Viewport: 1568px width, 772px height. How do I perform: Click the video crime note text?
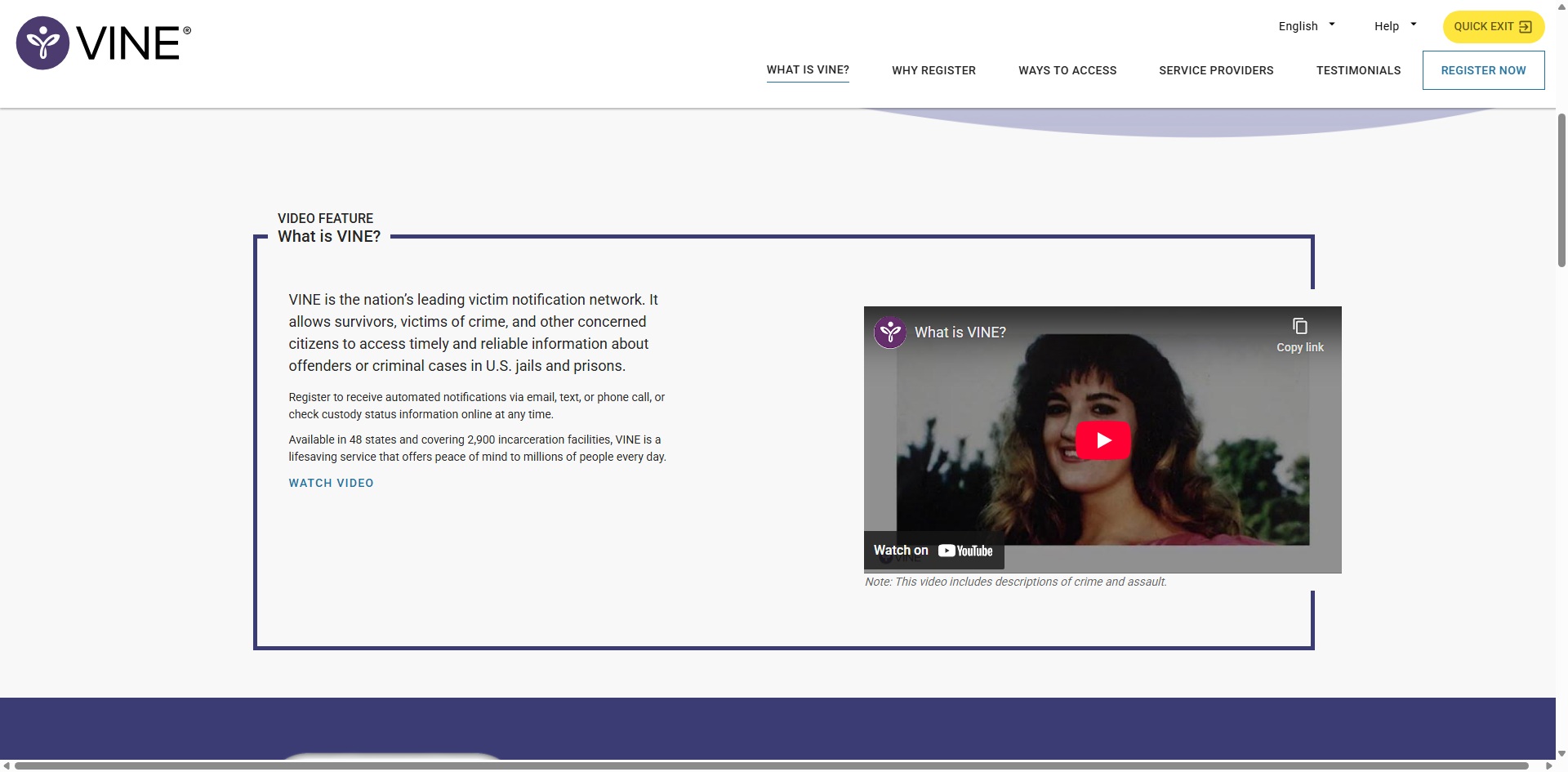tap(1015, 582)
